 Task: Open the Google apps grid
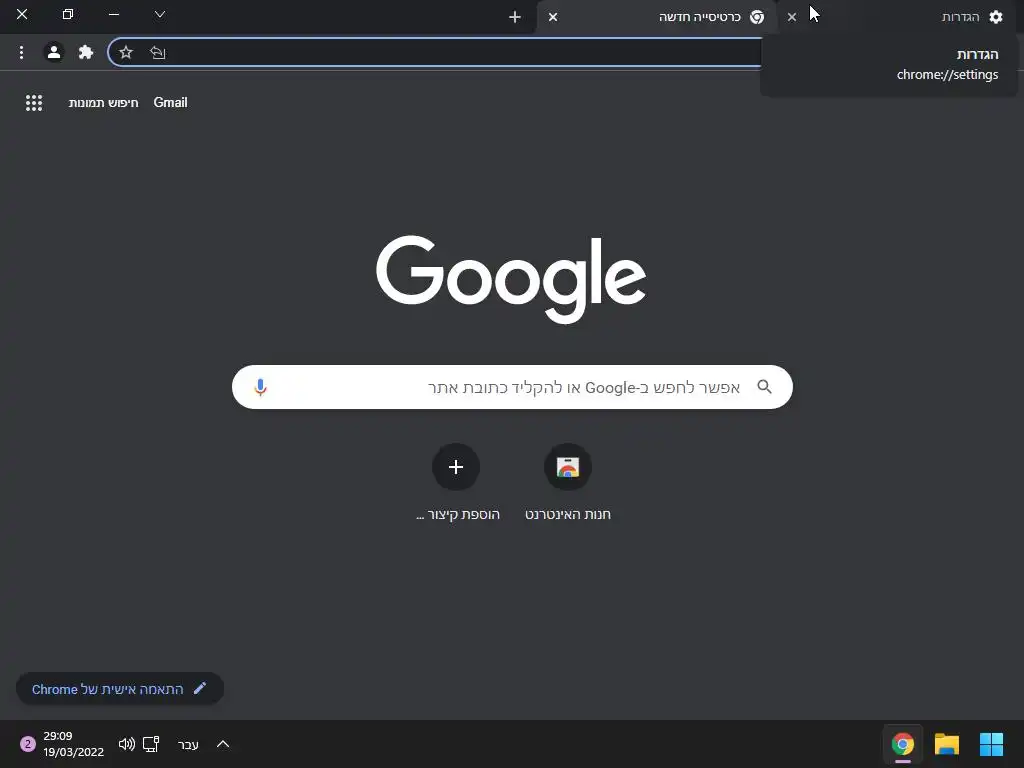(34, 103)
